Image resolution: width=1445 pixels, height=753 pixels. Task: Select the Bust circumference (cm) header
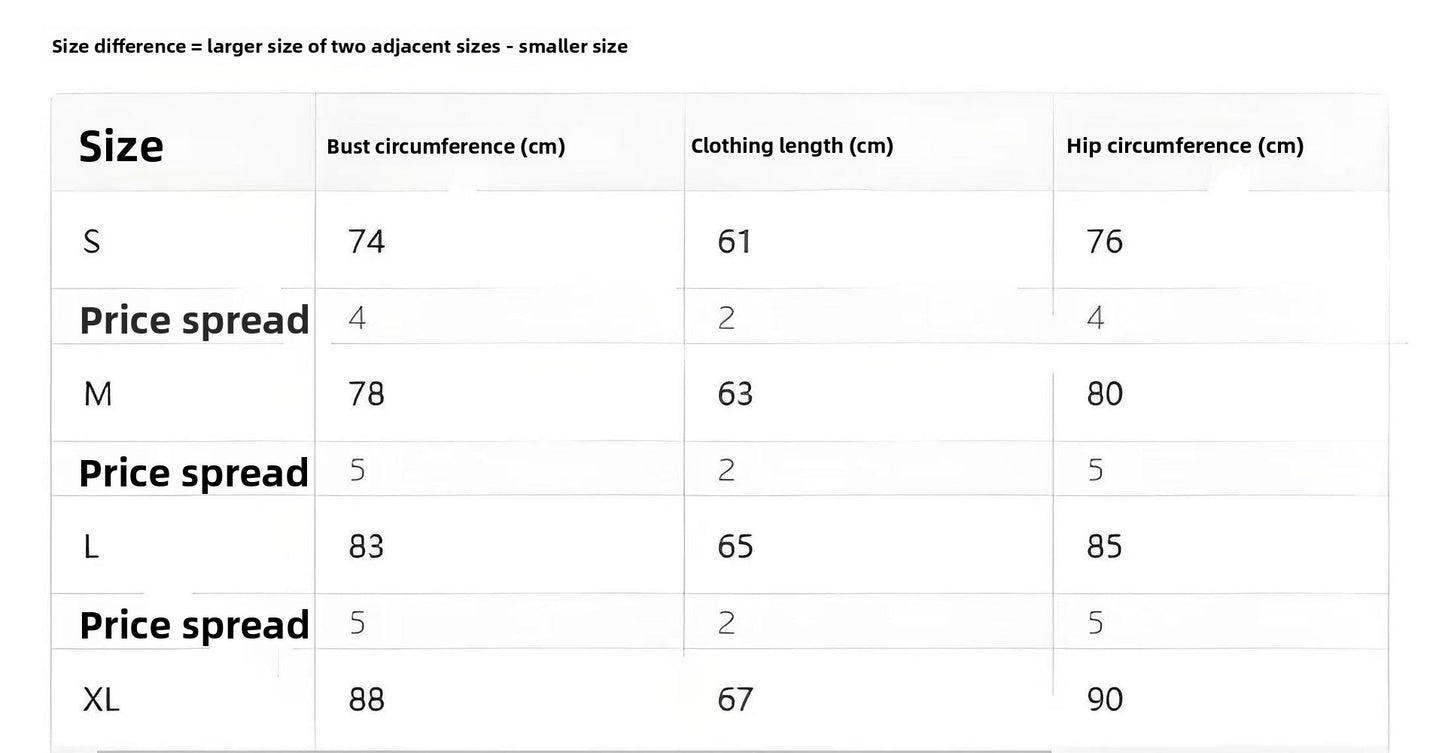click(446, 147)
